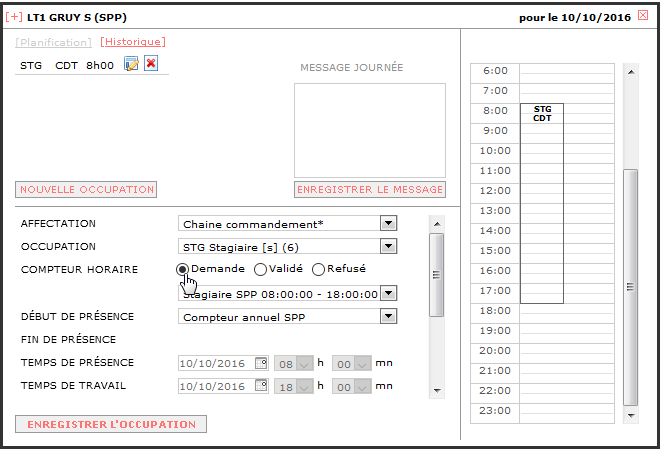Open the Compteur annuel SPP dropdown

[388, 316]
